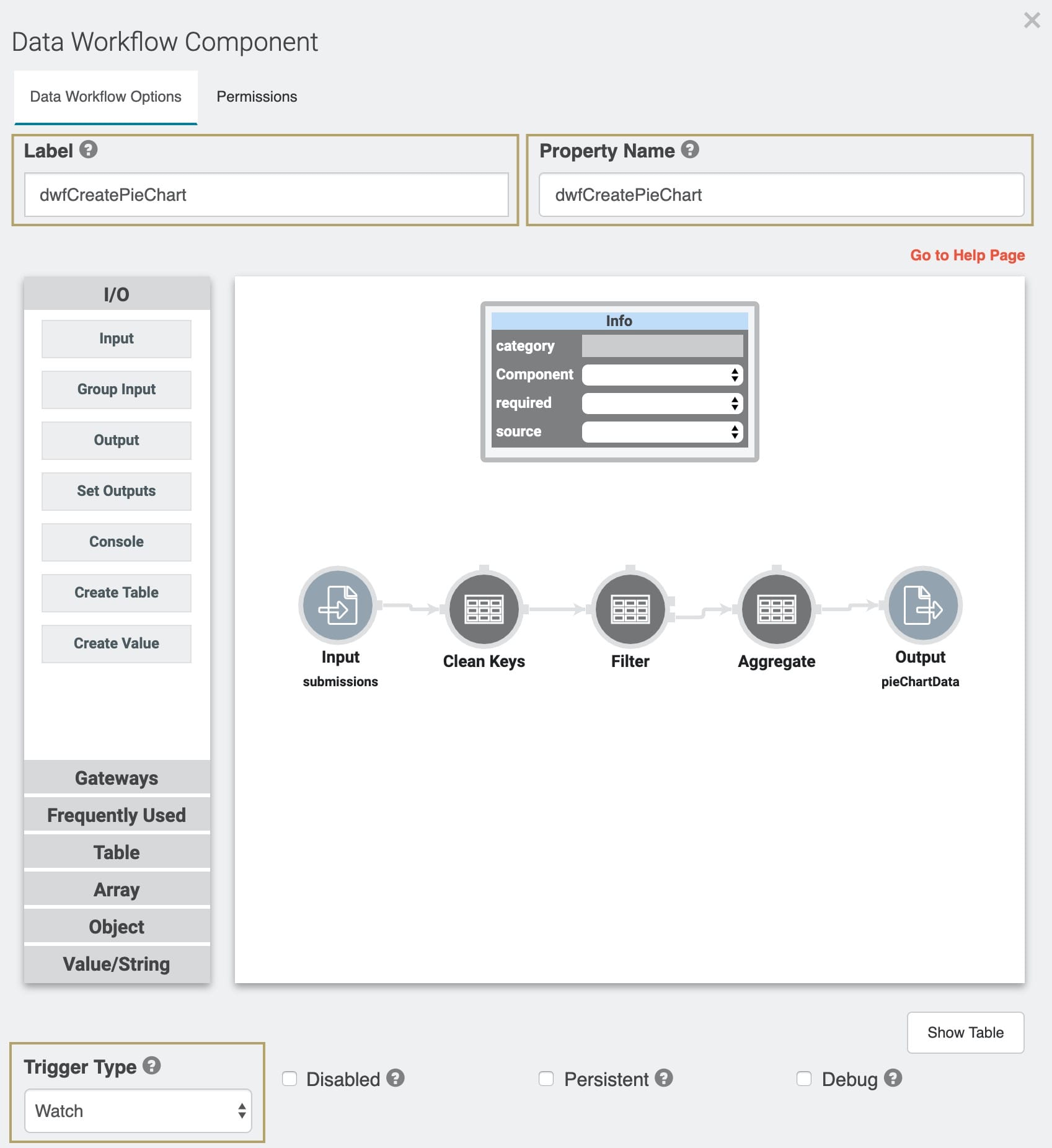Close the Data Workflow Component dialog
The height and width of the screenshot is (1148, 1052).
coord(1032,20)
